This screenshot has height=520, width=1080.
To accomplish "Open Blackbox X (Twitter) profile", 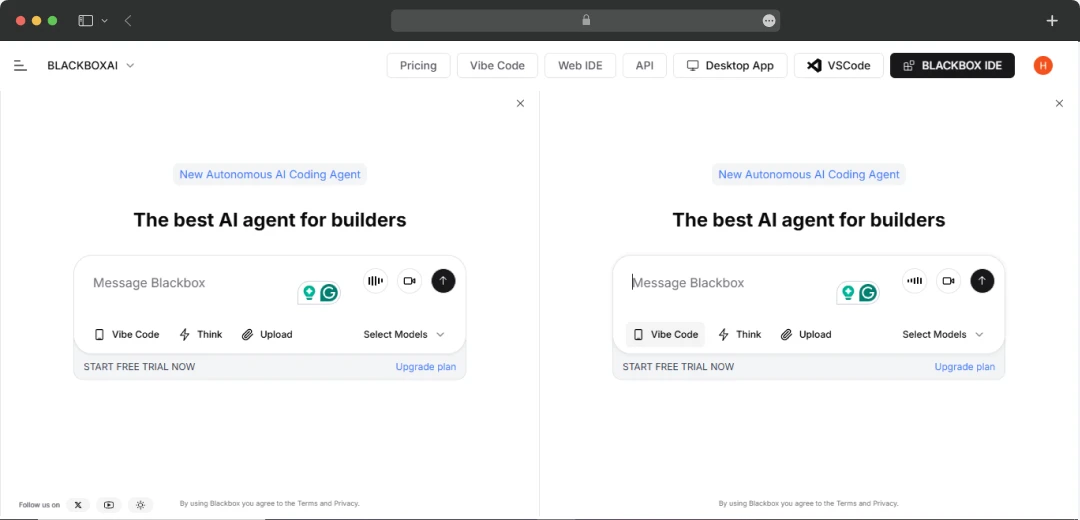I will tap(78, 505).
